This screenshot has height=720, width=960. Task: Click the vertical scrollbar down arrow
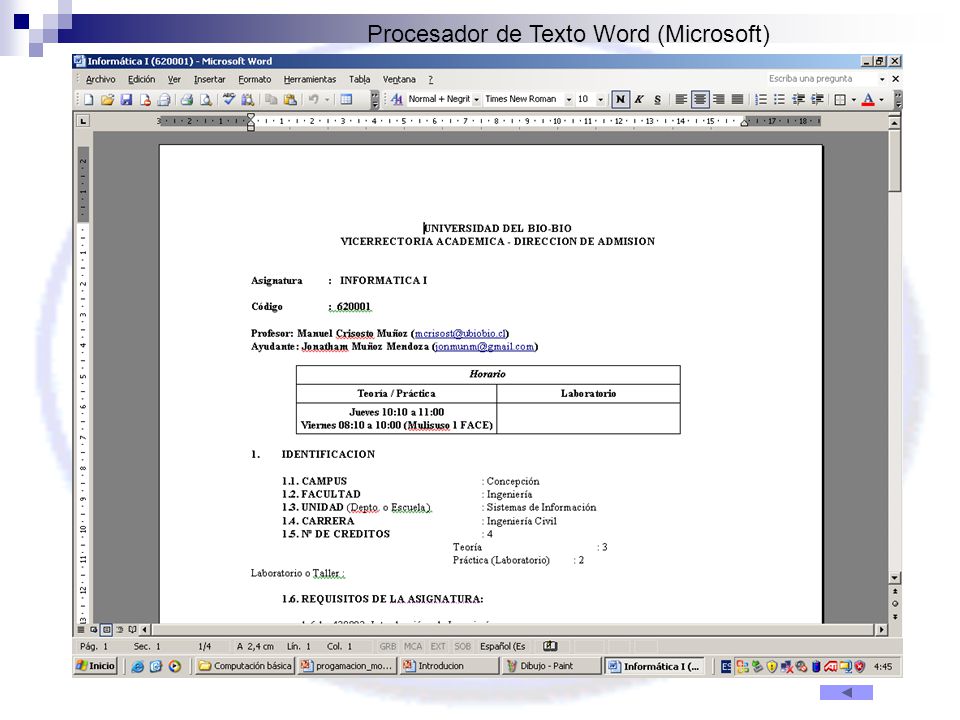point(894,578)
